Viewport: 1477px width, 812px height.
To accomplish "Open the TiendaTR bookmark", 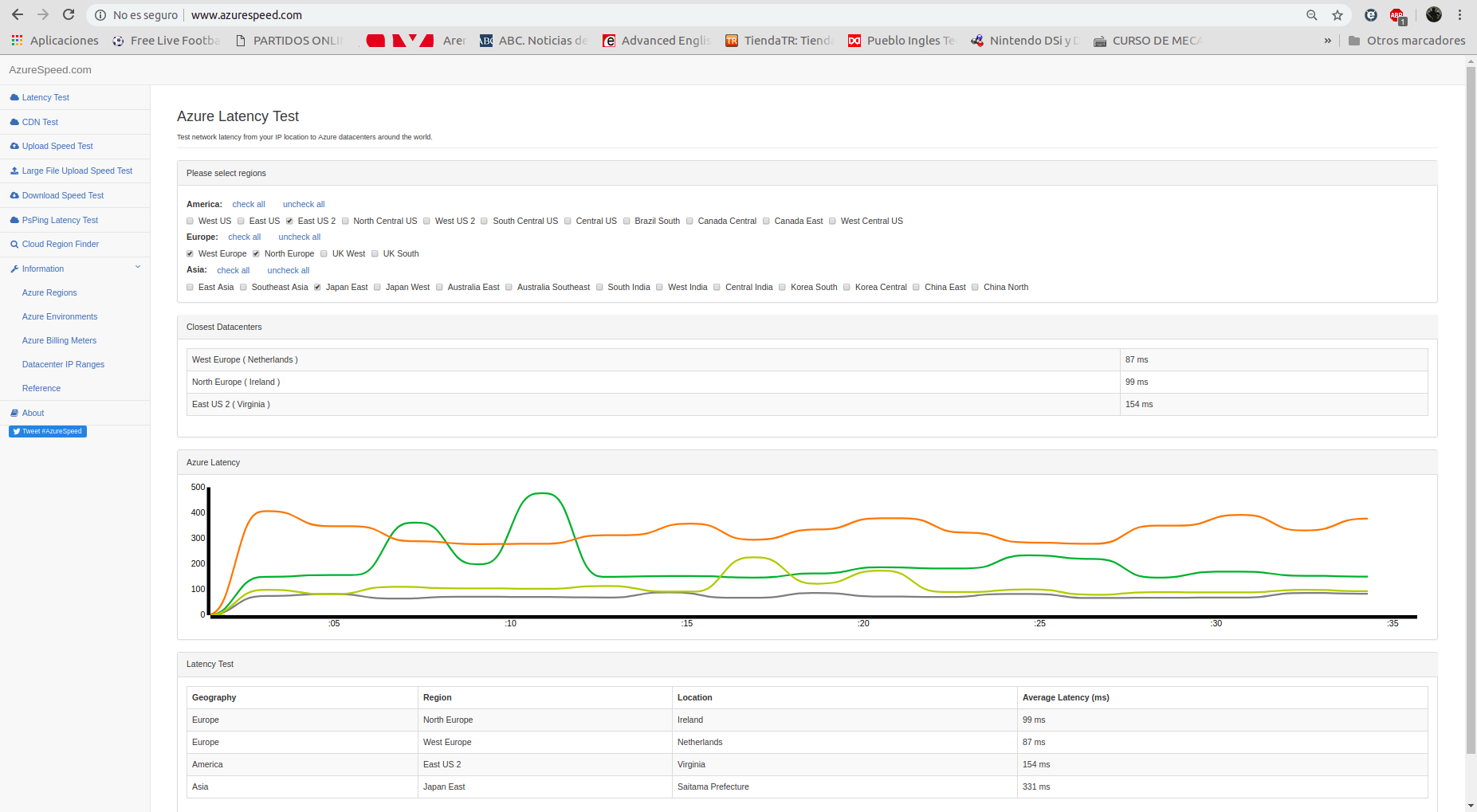I will point(779,41).
